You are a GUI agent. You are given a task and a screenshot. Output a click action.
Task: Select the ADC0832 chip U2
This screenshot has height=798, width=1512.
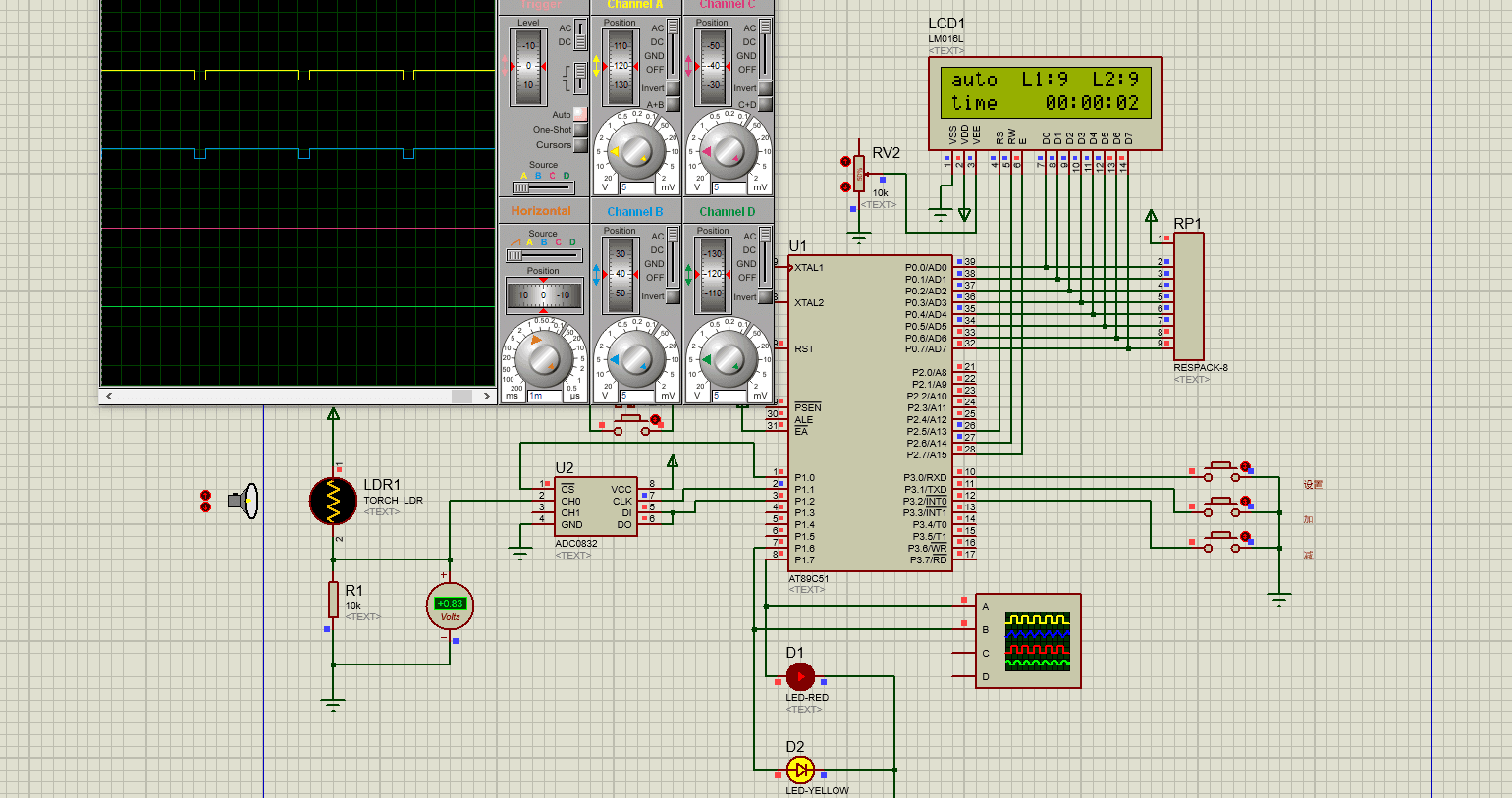point(596,506)
